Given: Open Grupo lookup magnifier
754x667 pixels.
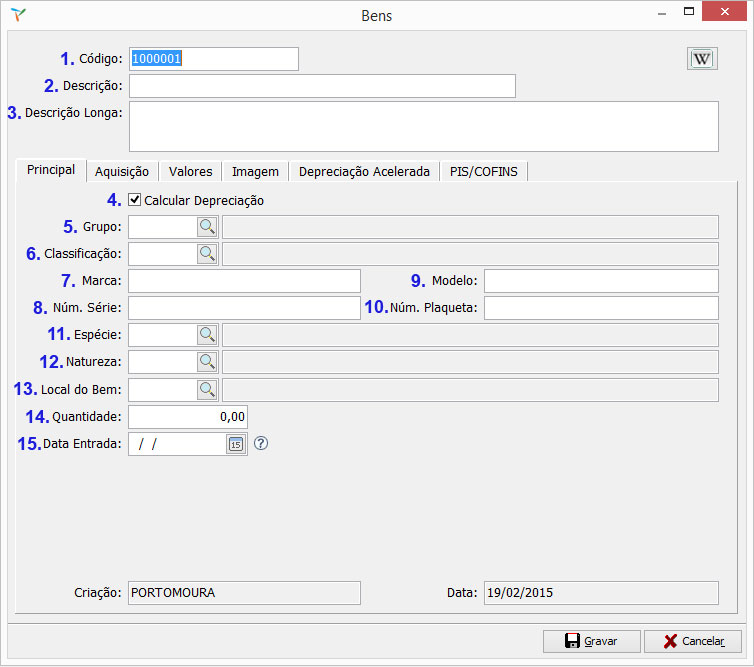Looking at the screenshot, I should (x=207, y=227).
